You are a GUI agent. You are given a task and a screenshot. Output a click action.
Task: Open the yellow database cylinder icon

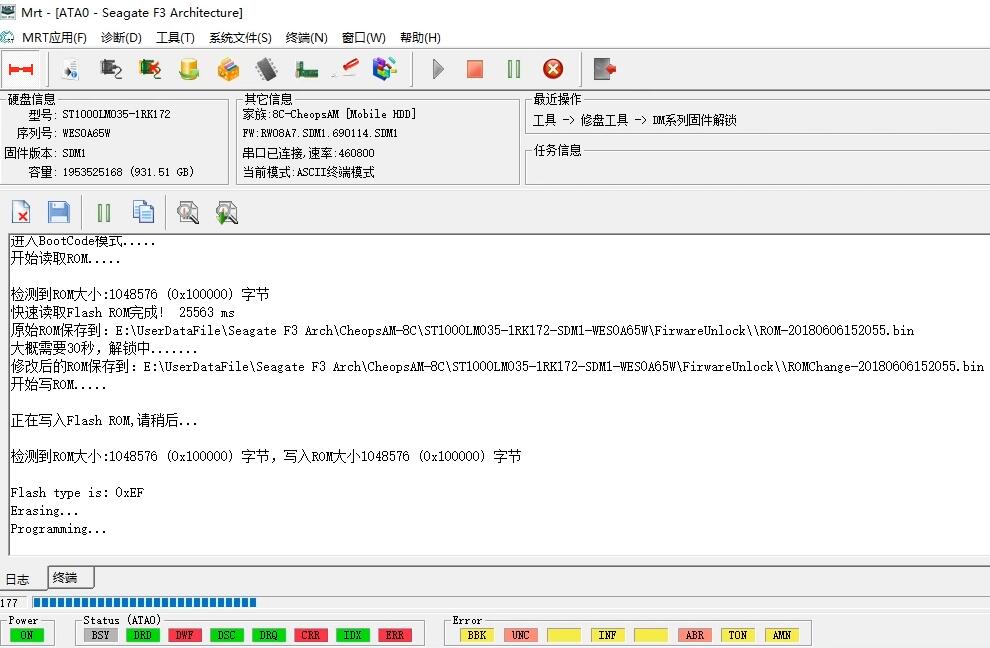(x=189, y=69)
